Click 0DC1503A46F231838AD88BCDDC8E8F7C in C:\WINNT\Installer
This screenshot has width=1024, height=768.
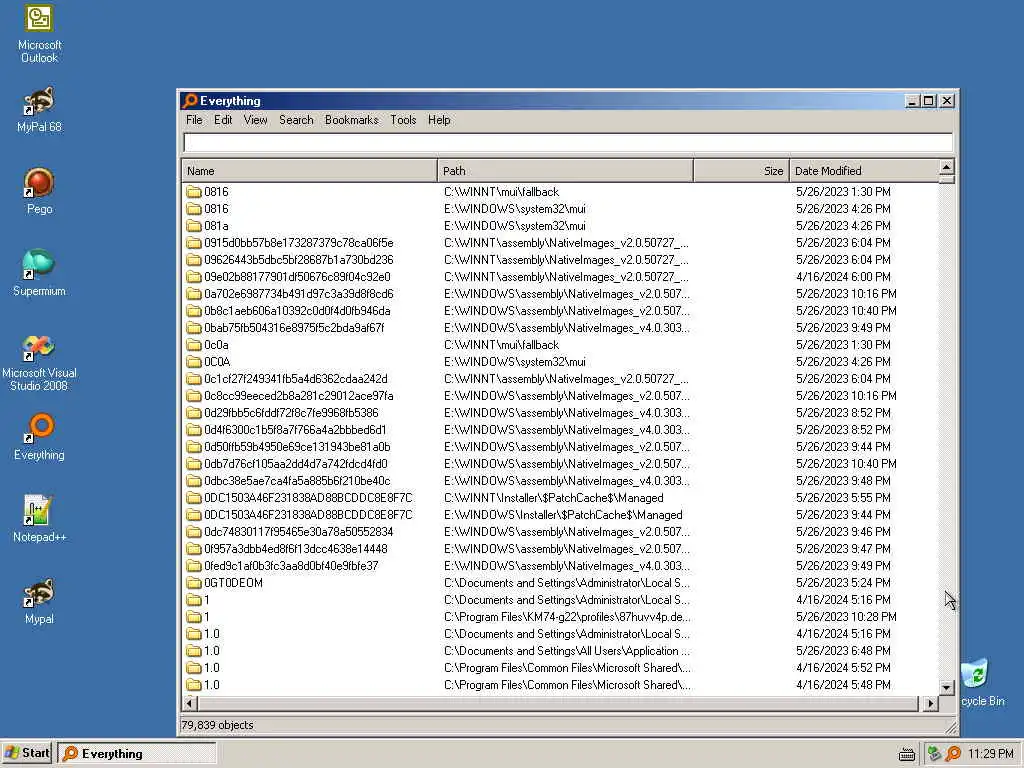tap(560, 498)
